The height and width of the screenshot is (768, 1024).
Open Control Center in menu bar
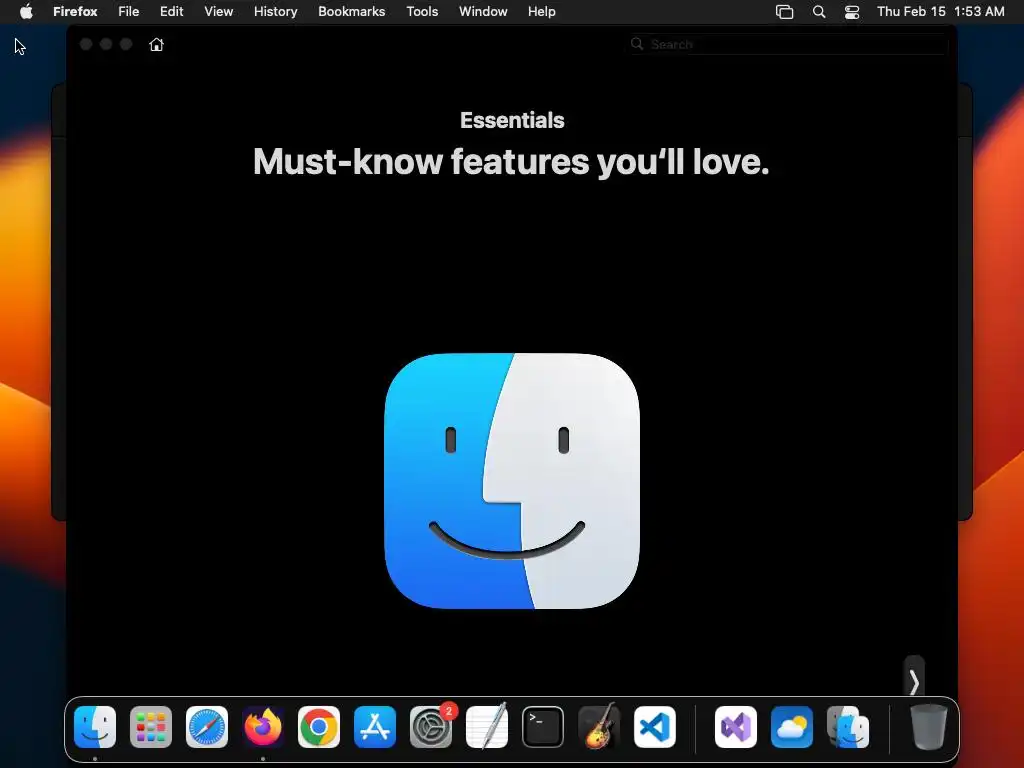[x=852, y=12]
